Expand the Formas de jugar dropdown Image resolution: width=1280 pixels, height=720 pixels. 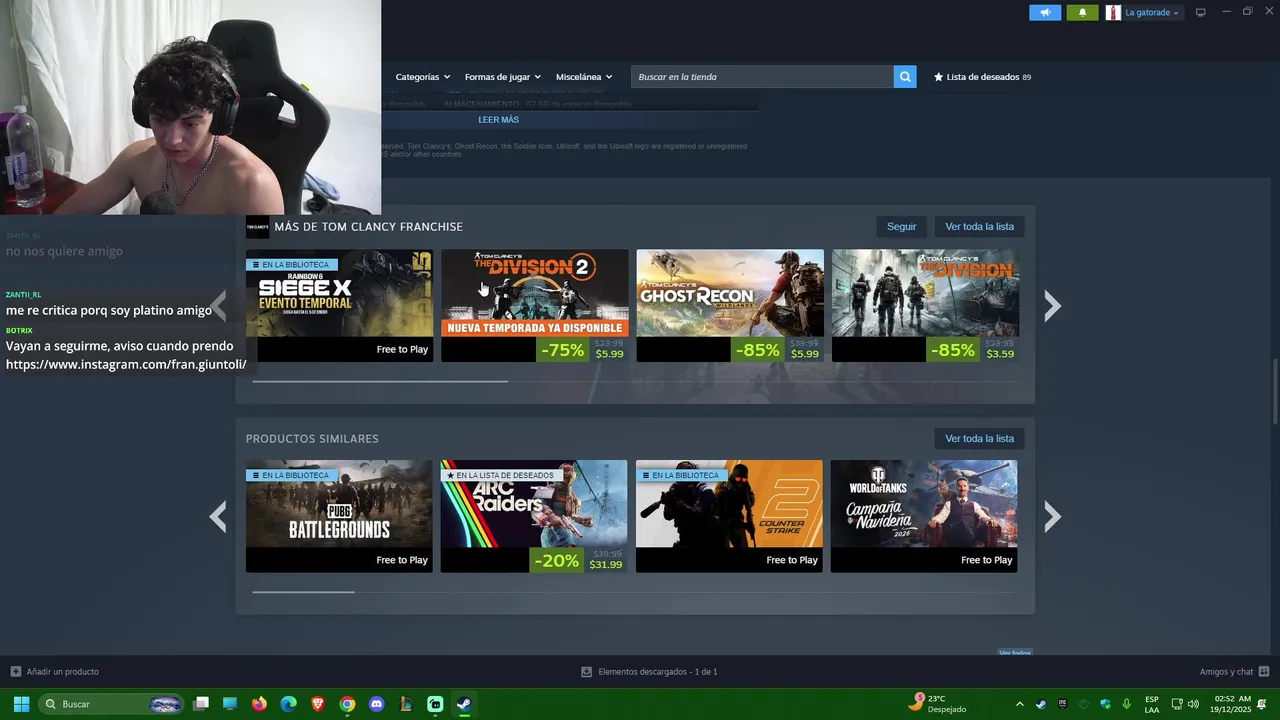point(502,77)
